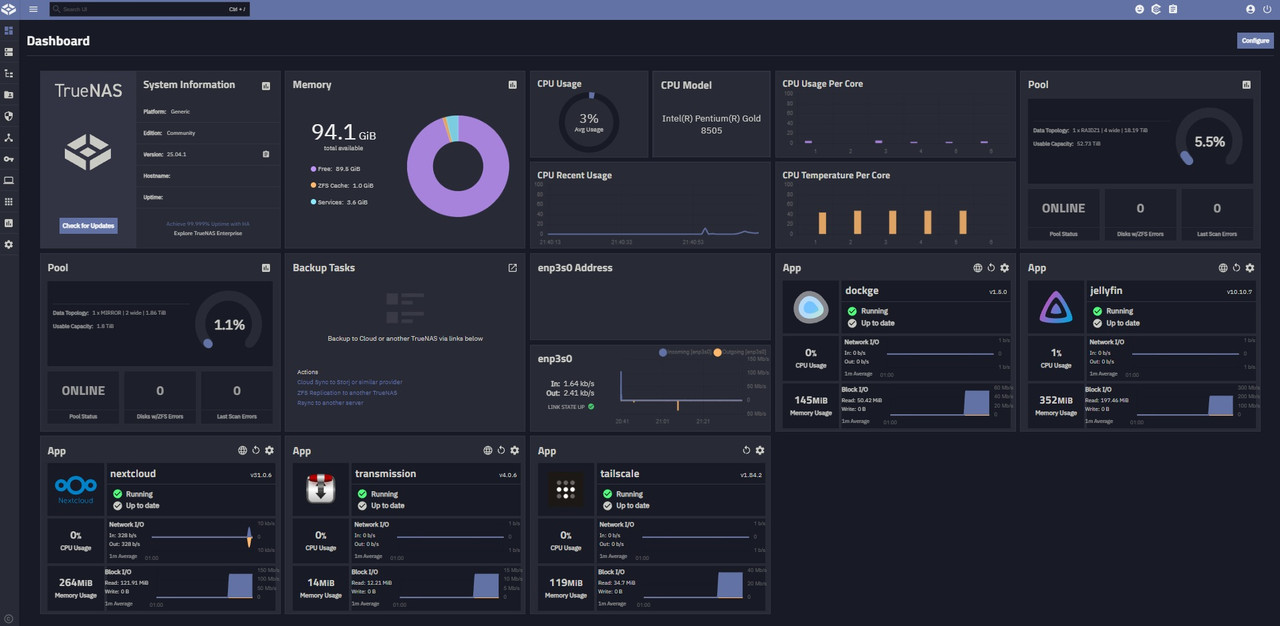Restart the jellyfin app
This screenshot has width=1280, height=626.
[x=1236, y=268]
